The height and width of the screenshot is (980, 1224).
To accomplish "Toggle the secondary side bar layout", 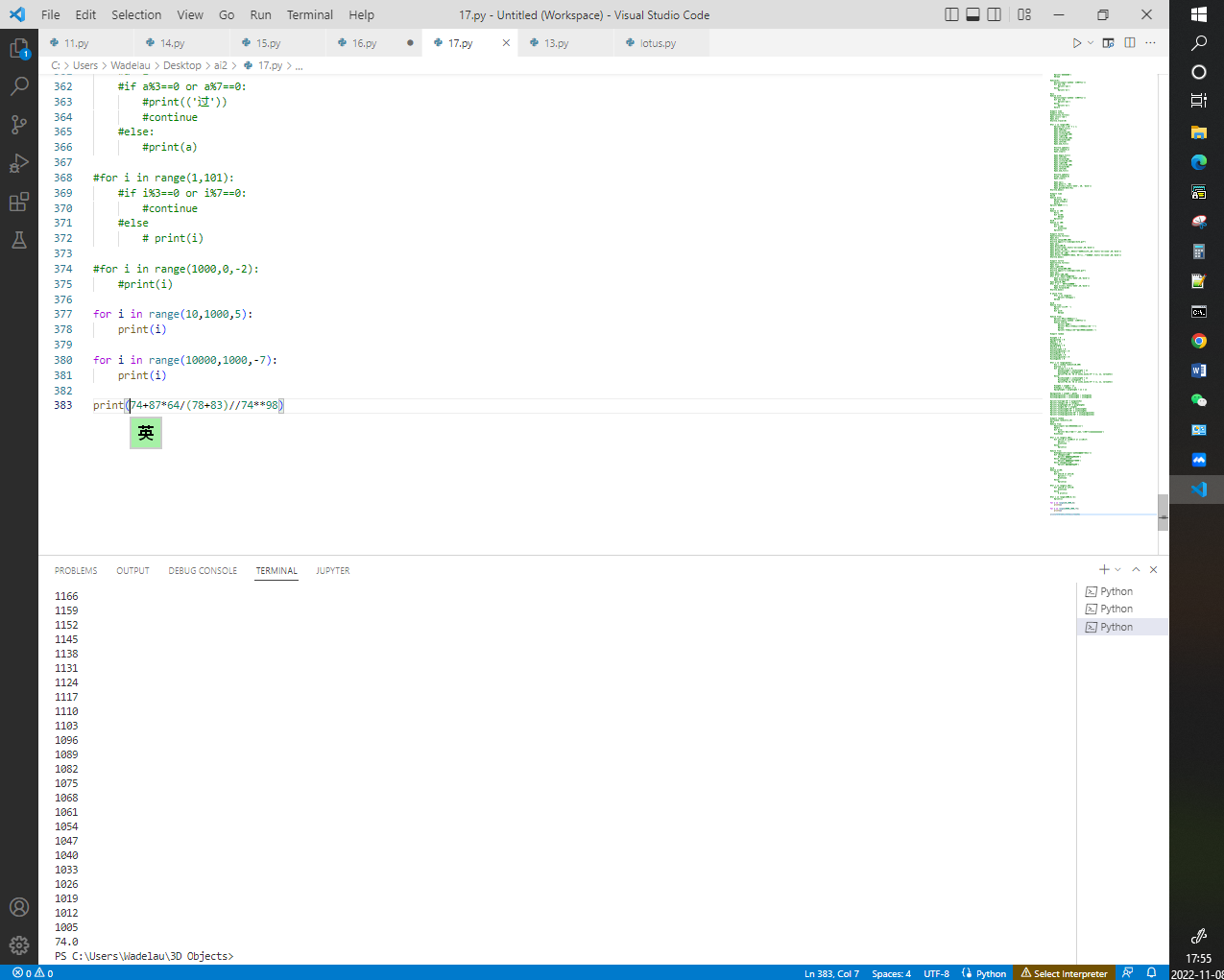I will 994,14.
